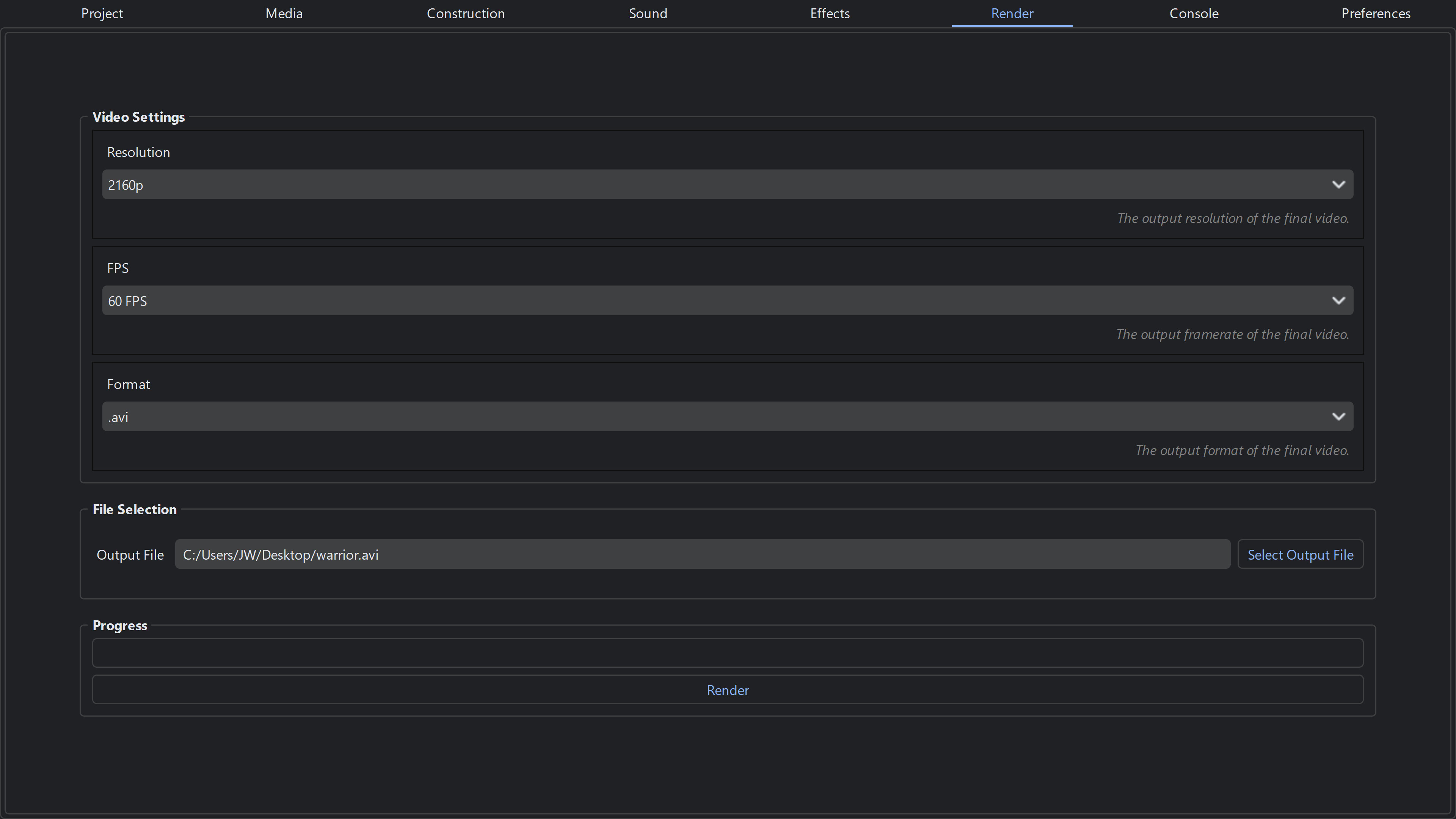Click the Output File path field
This screenshot has width=1456, height=819.
(x=702, y=554)
